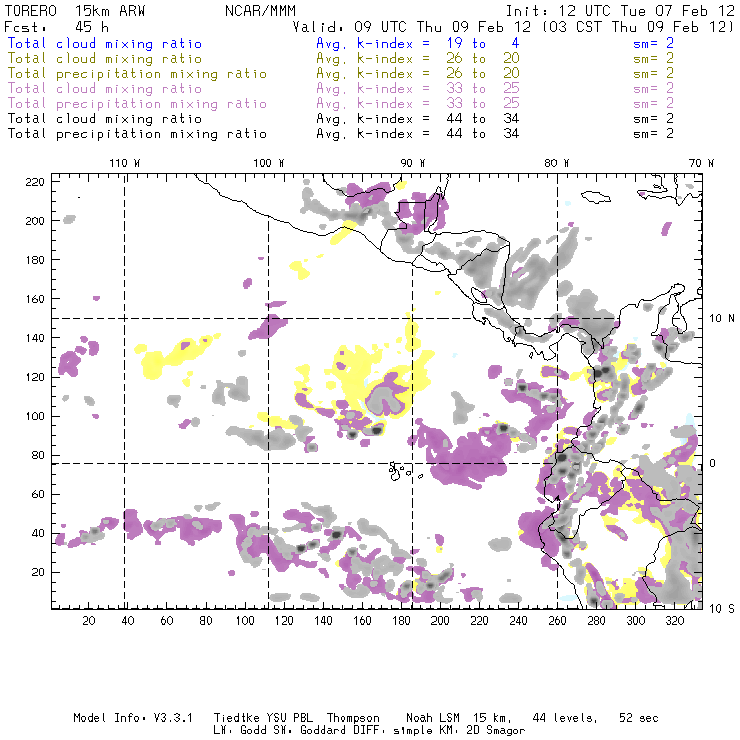Click "Init: 12 UTC Tue 07 Feb 12"
The width and height of the screenshot is (740, 740).
(x=620, y=11)
